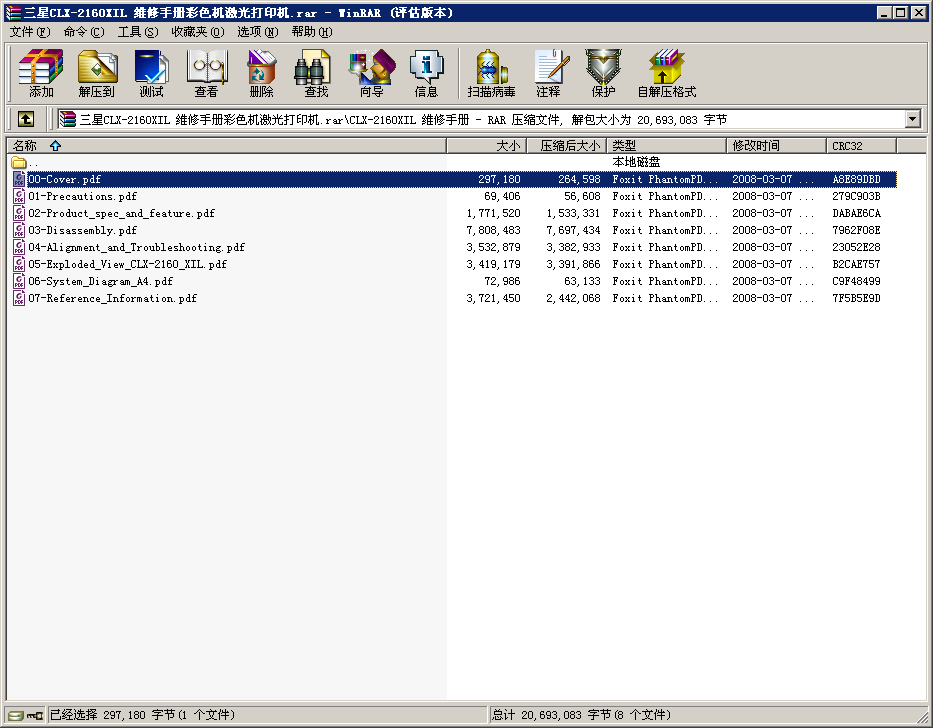Click the Extract To (解压到) icon

coord(96,73)
